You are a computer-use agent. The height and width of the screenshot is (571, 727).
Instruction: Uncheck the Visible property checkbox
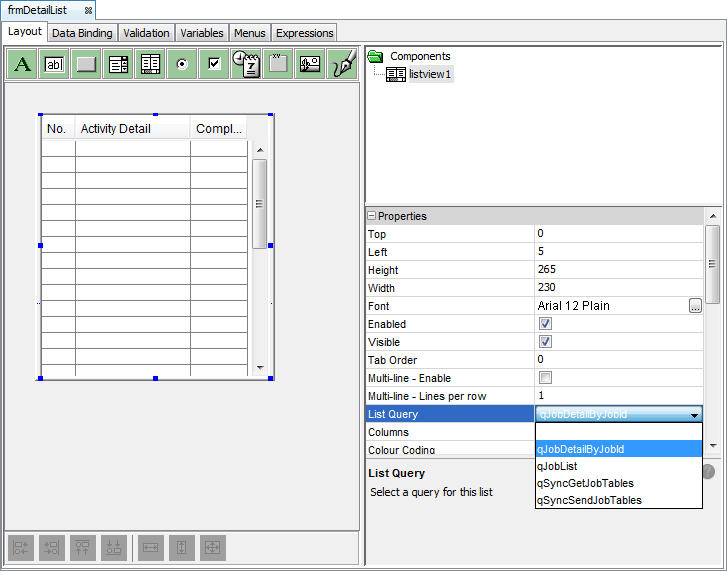pyautogui.click(x=545, y=342)
